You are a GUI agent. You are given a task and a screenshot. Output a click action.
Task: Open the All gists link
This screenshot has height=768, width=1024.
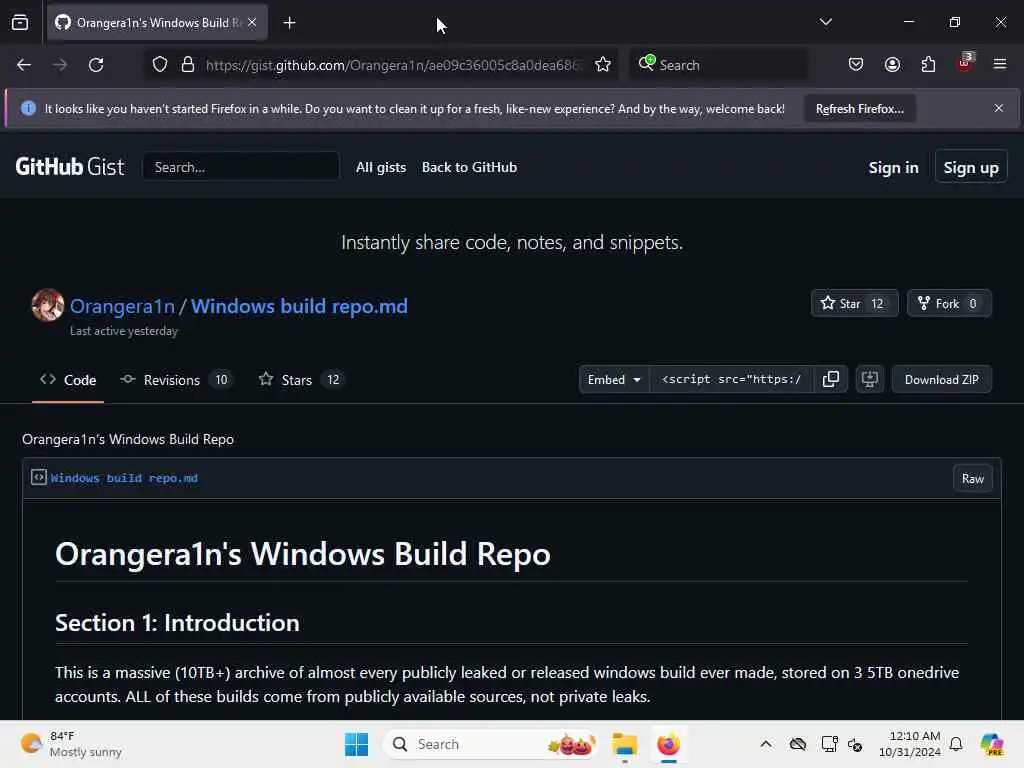point(381,167)
